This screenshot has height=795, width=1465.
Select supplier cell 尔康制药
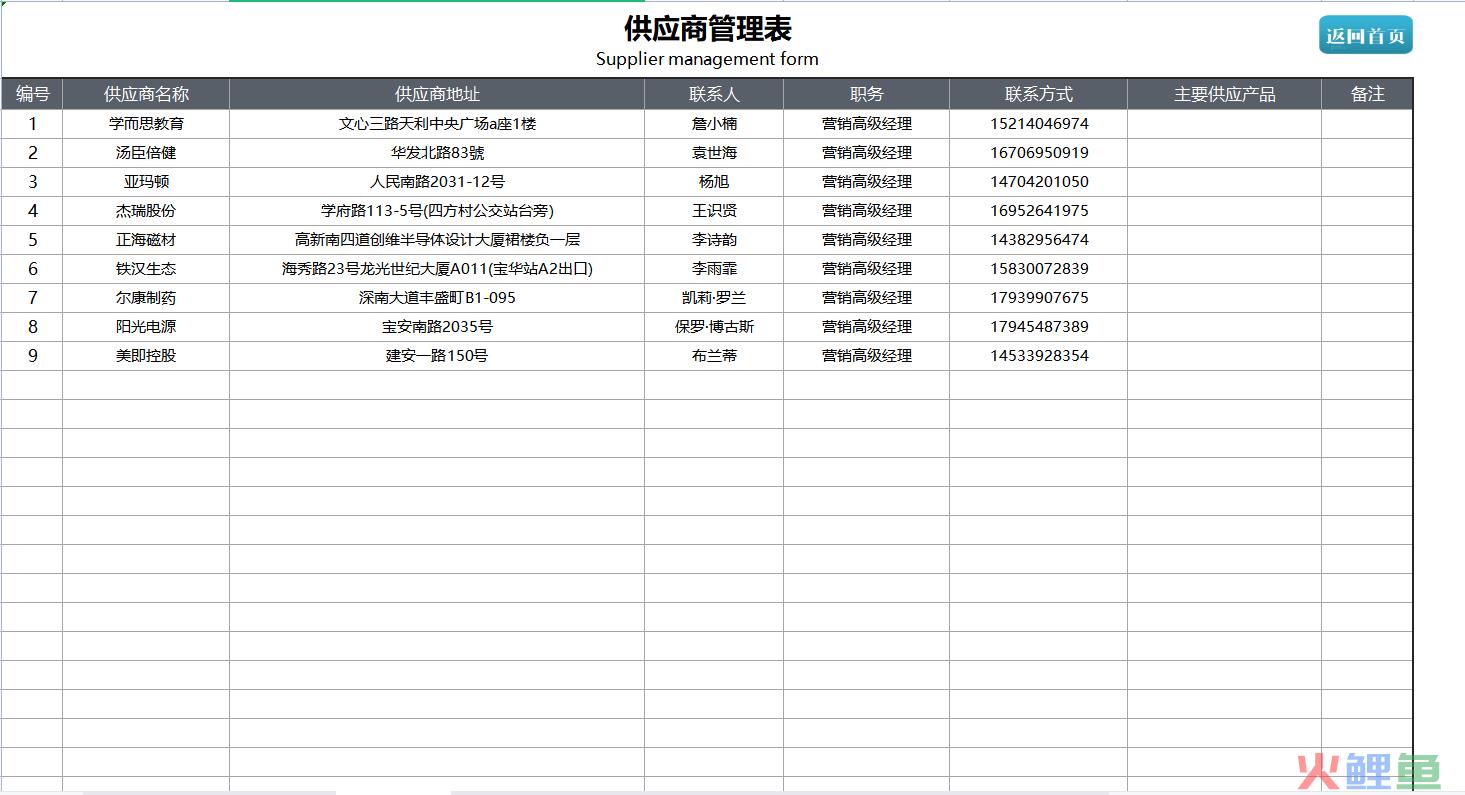tap(146, 298)
